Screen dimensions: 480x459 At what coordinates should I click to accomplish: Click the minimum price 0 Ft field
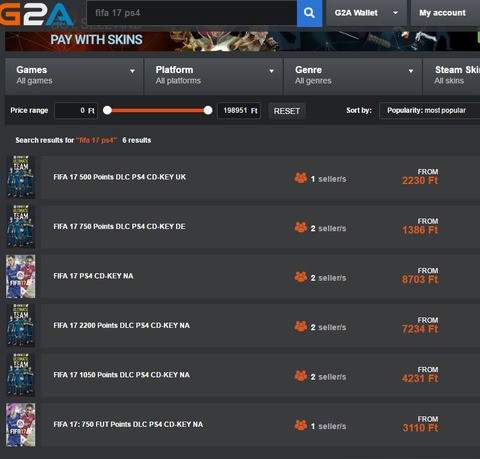pos(76,111)
